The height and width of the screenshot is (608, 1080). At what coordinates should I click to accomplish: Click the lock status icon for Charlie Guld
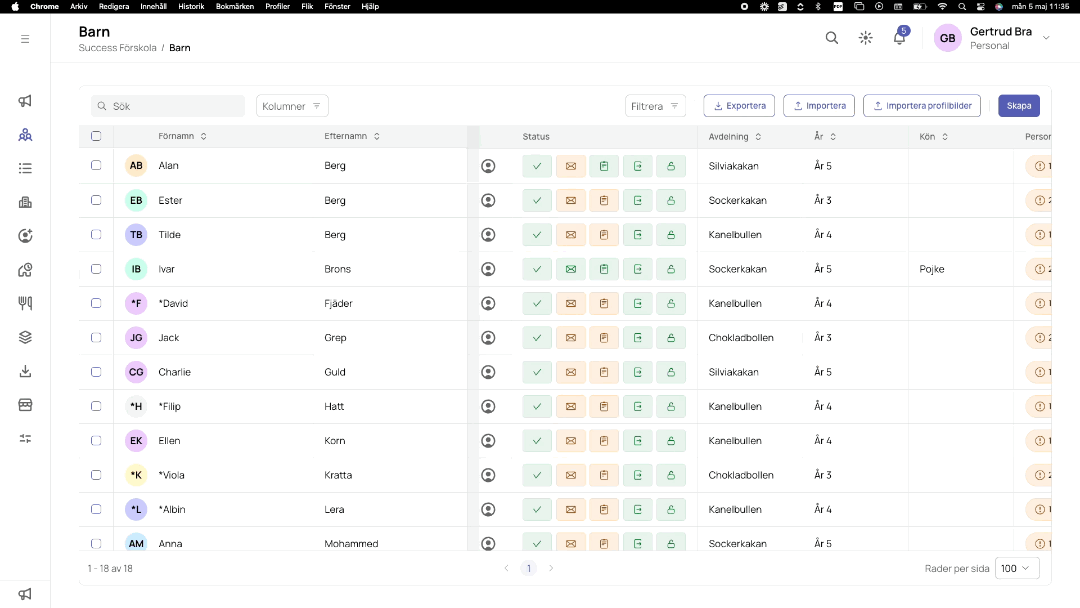(x=671, y=373)
